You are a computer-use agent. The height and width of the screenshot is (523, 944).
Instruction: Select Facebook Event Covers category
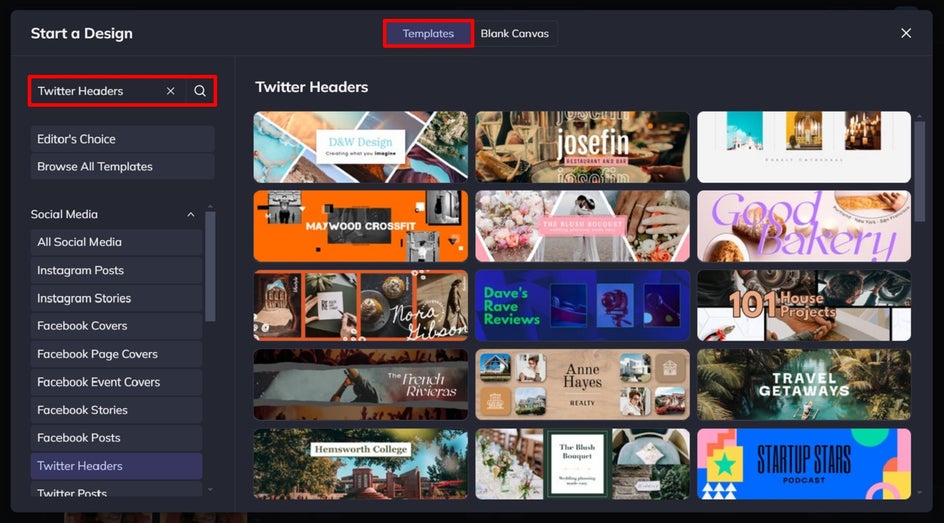pos(116,382)
